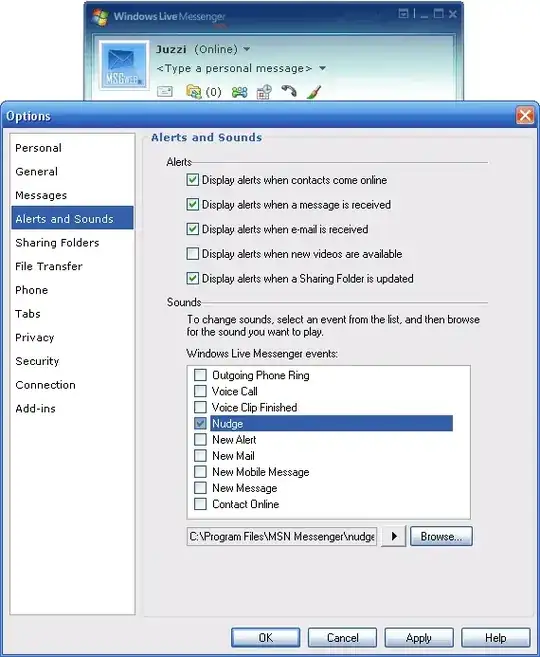Open the Security options category

click(72, 361)
